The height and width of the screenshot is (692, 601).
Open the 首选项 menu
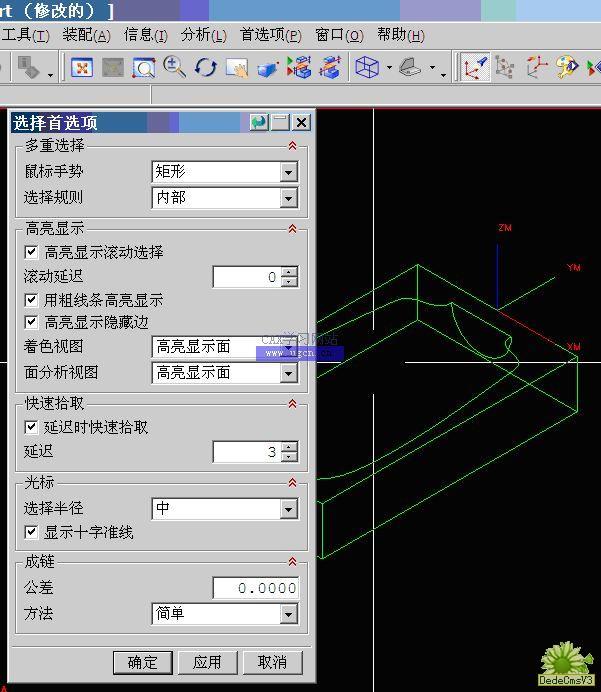(x=270, y=35)
